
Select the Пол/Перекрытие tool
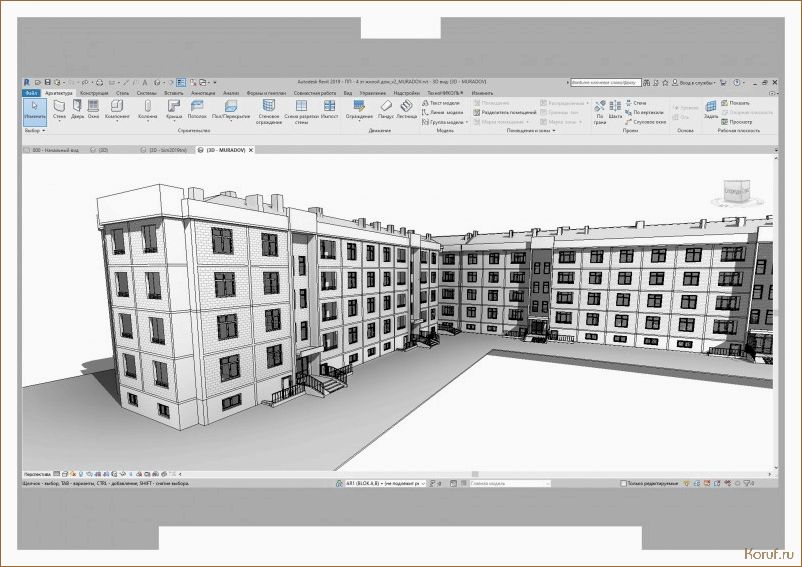click(231, 109)
